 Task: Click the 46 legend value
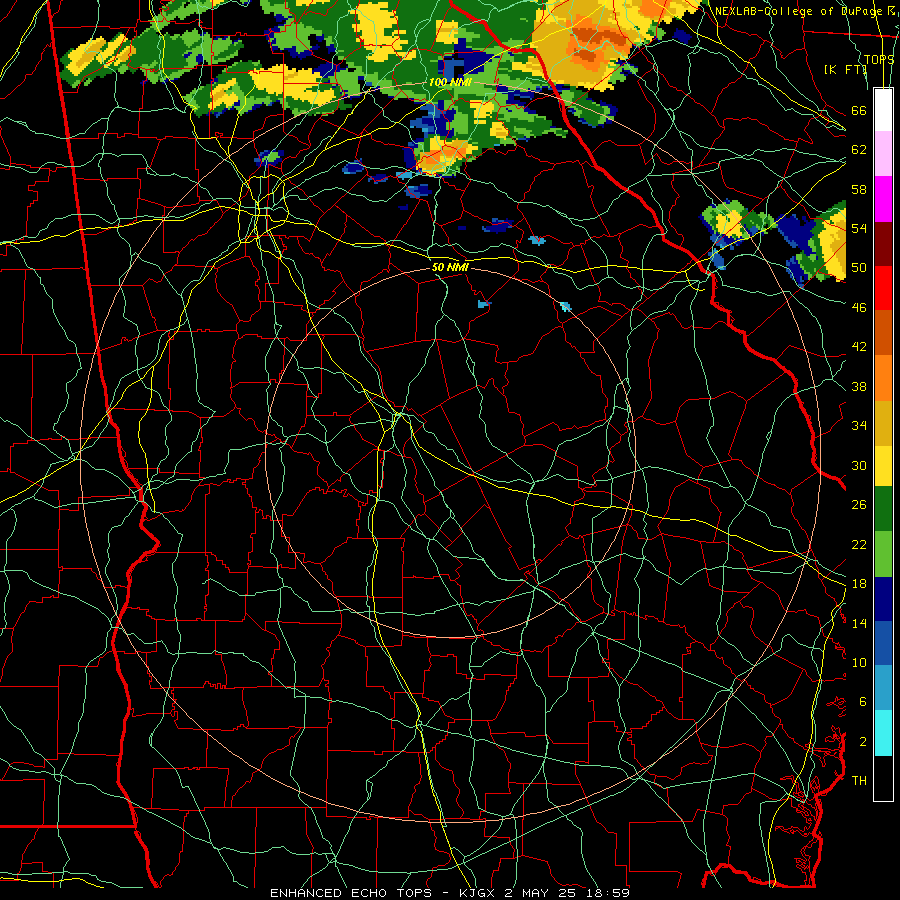859,307
